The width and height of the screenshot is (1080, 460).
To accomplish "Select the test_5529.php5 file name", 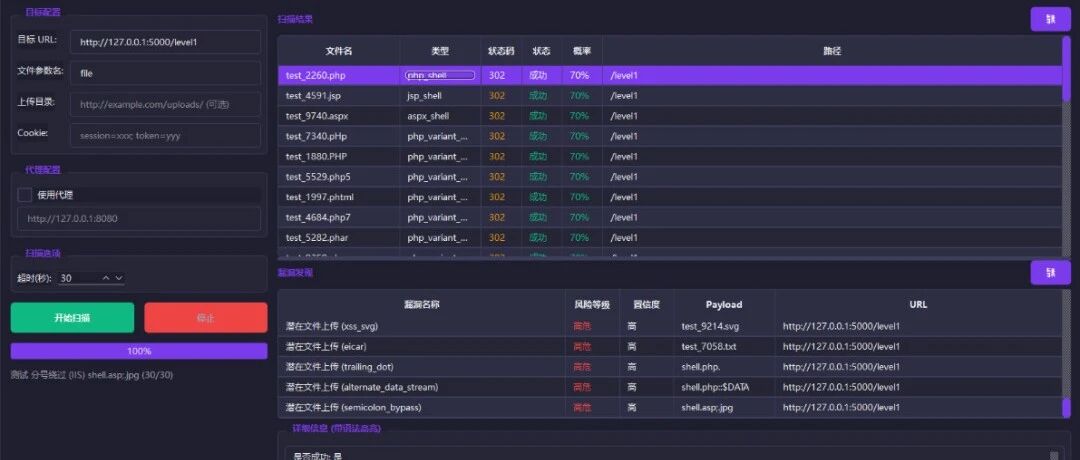I will 318,177.
